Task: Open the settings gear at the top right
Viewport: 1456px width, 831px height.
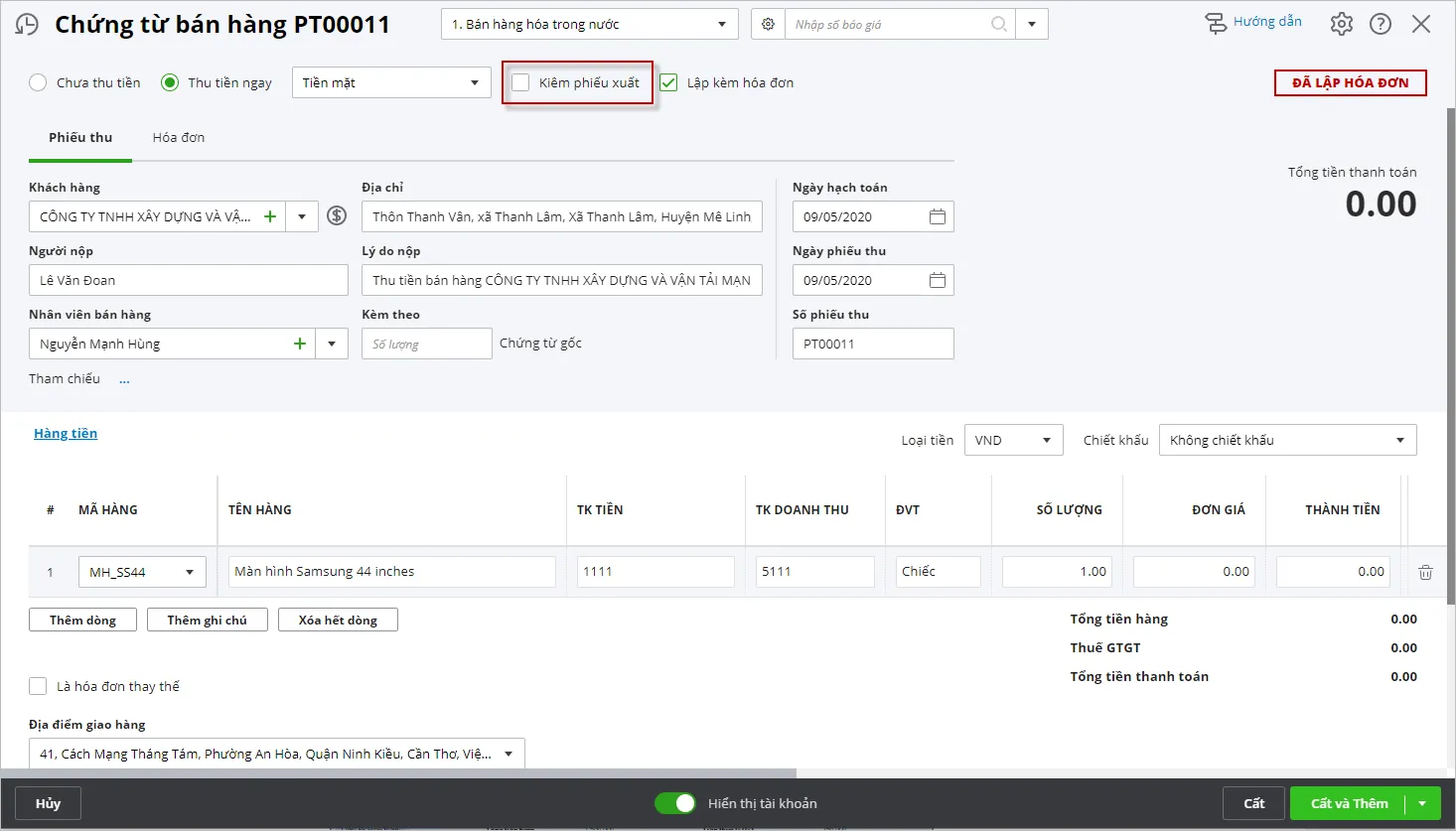Action: 1341,24
